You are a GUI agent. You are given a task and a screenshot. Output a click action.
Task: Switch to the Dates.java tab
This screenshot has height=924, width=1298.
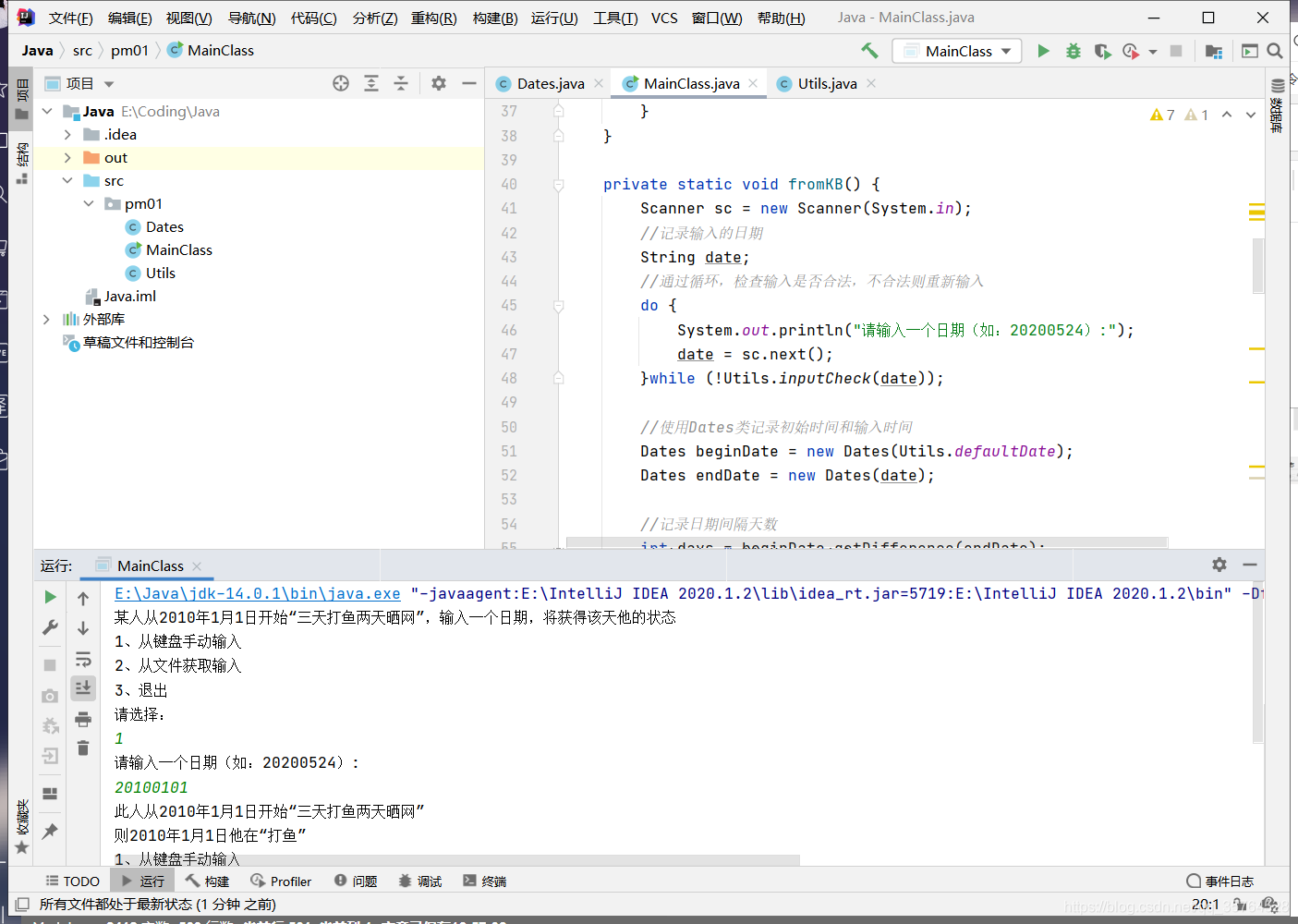click(x=551, y=83)
